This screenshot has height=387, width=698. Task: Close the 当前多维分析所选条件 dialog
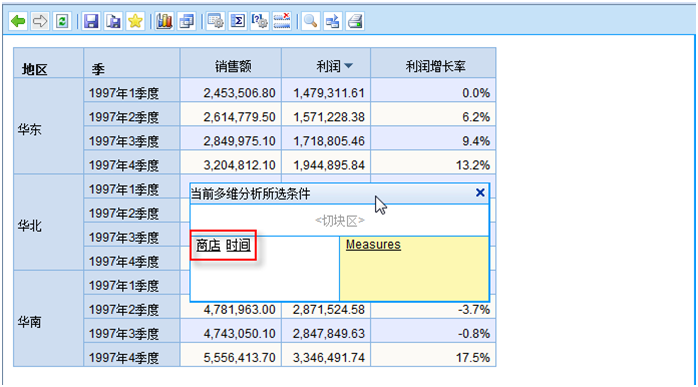[x=480, y=192]
